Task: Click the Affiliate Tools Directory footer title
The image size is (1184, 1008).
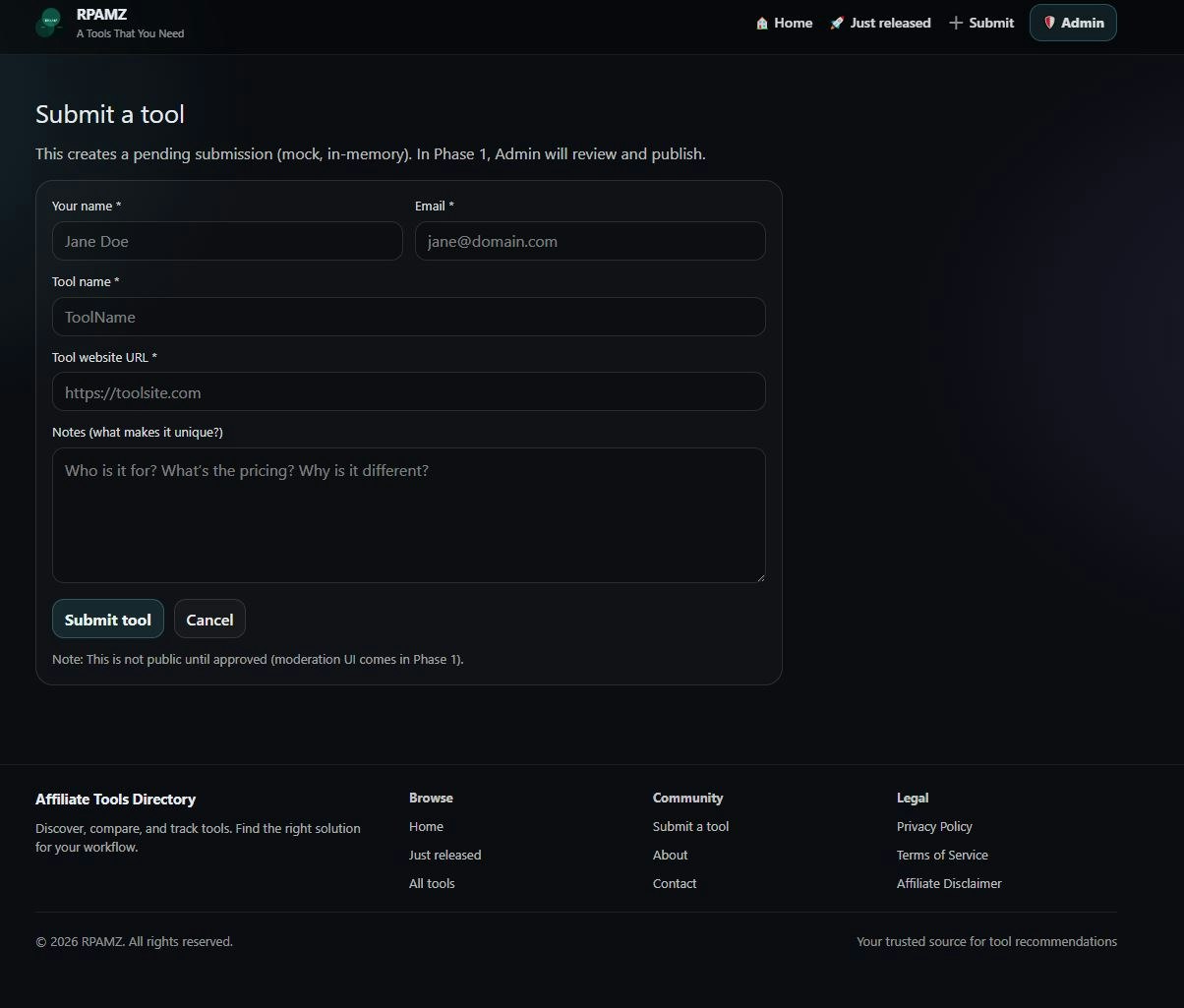Action: (x=115, y=800)
